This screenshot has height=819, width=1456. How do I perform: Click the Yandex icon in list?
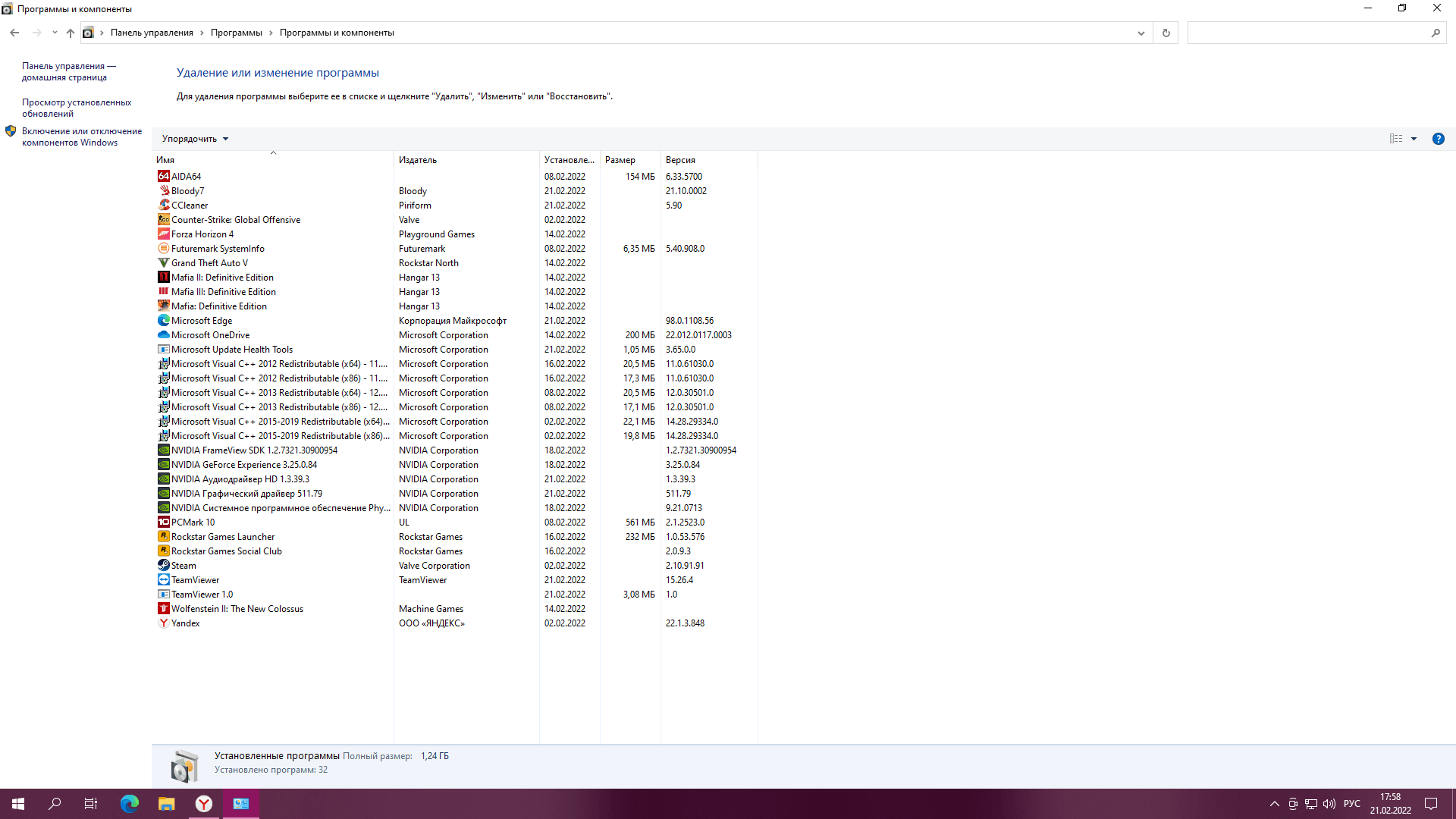[163, 623]
